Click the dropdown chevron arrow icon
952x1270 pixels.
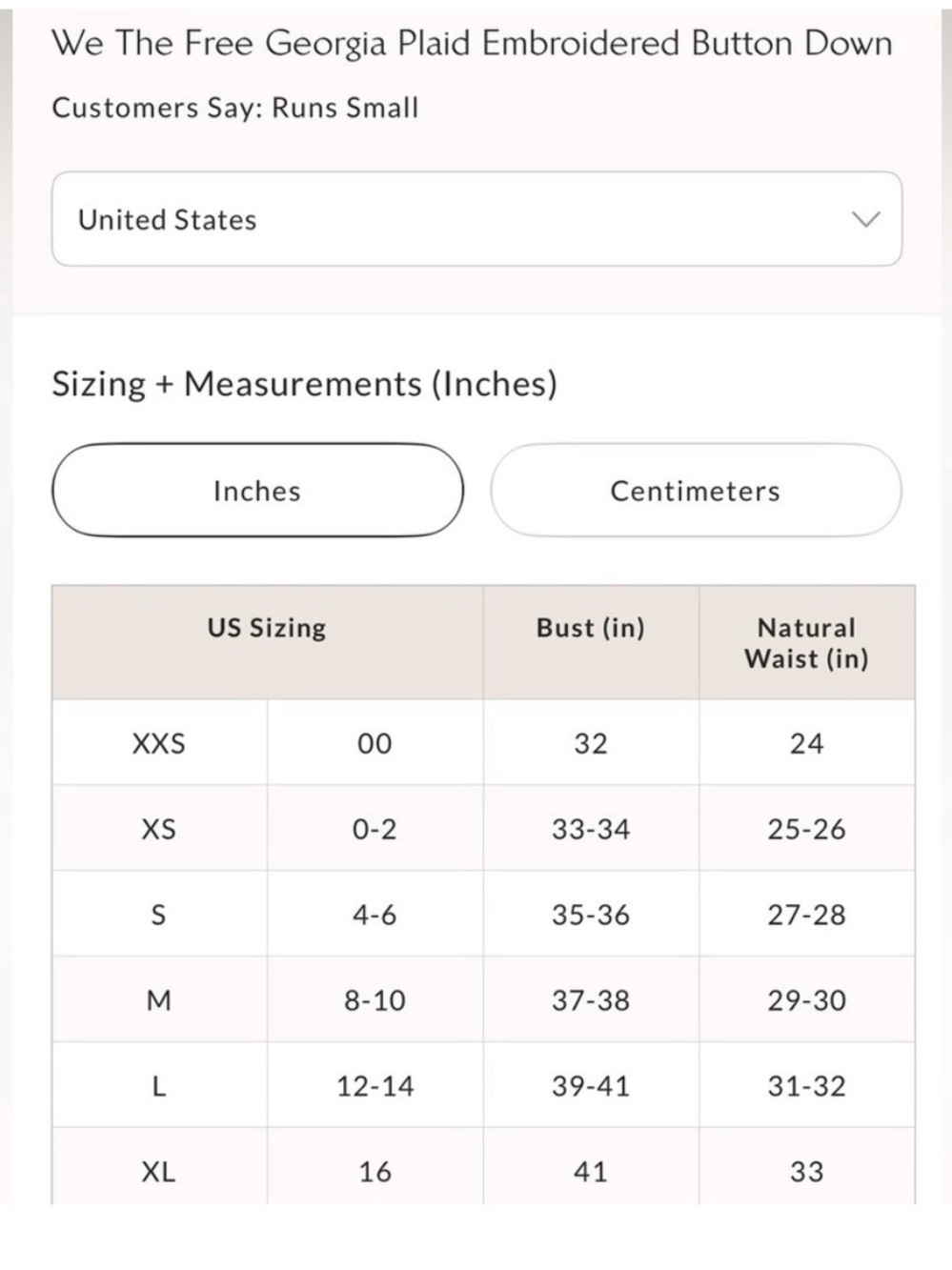864,219
